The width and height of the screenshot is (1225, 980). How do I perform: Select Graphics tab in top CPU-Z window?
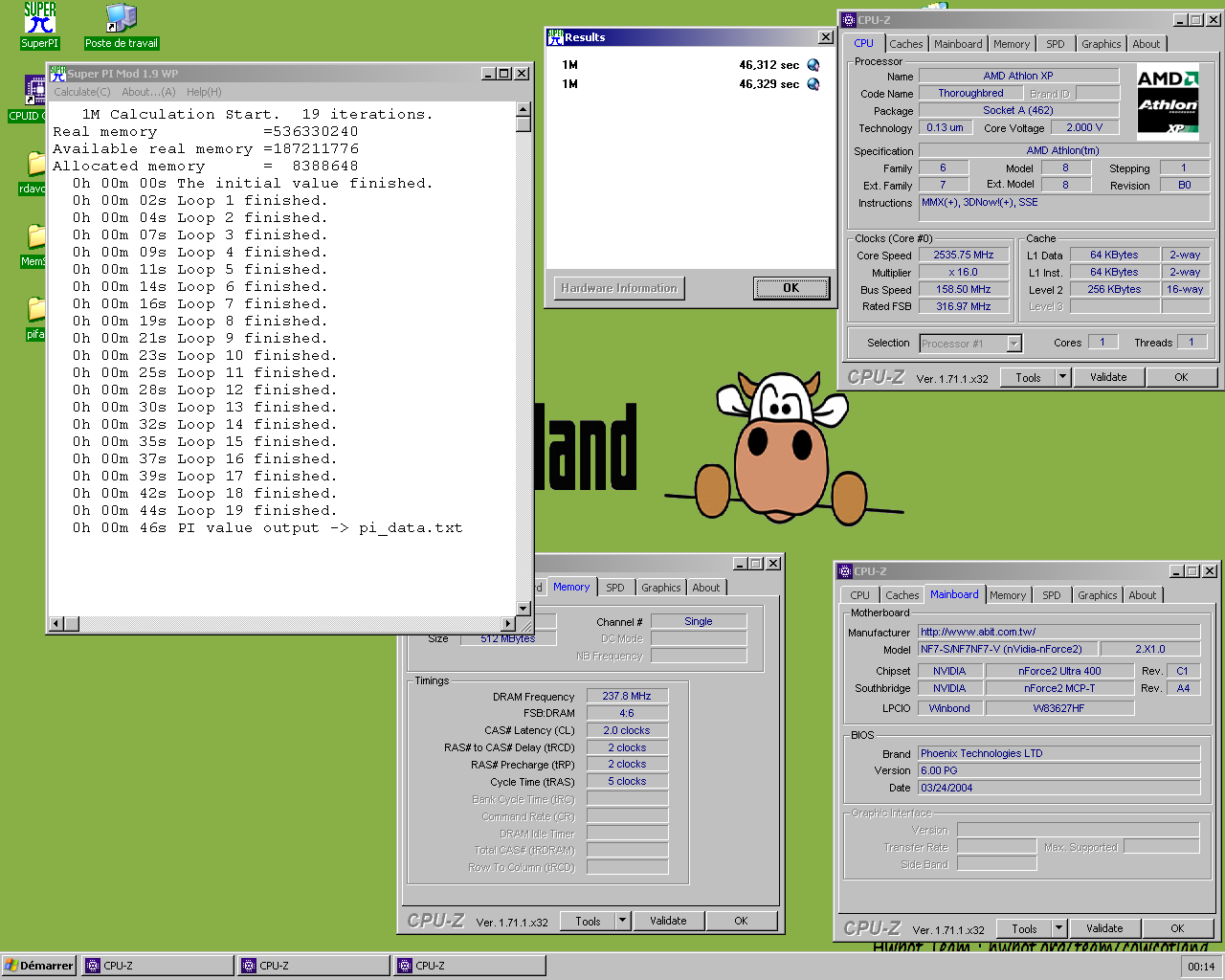click(x=1101, y=44)
